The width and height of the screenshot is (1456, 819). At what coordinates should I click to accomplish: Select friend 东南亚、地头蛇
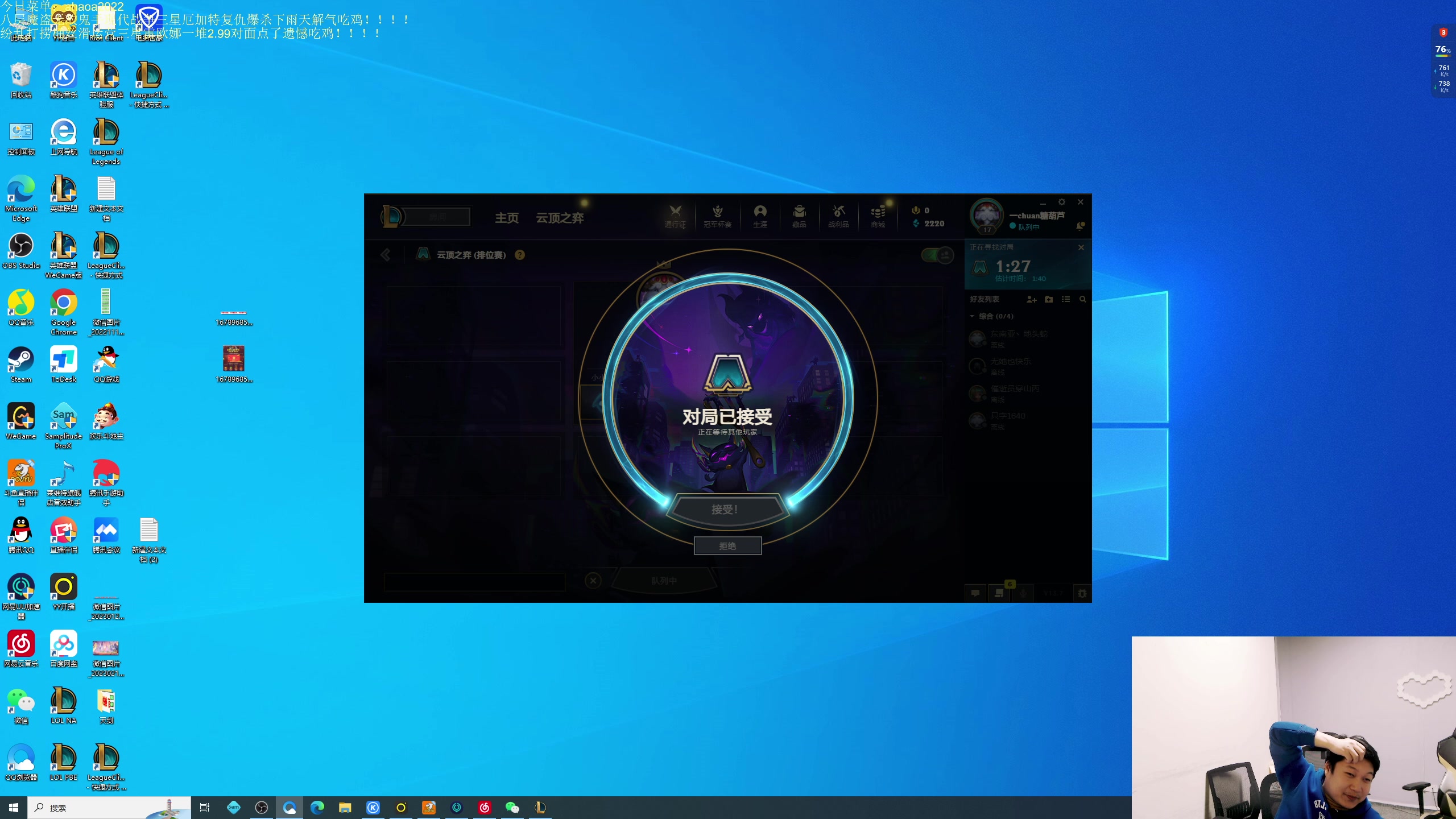click(x=1027, y=339)
